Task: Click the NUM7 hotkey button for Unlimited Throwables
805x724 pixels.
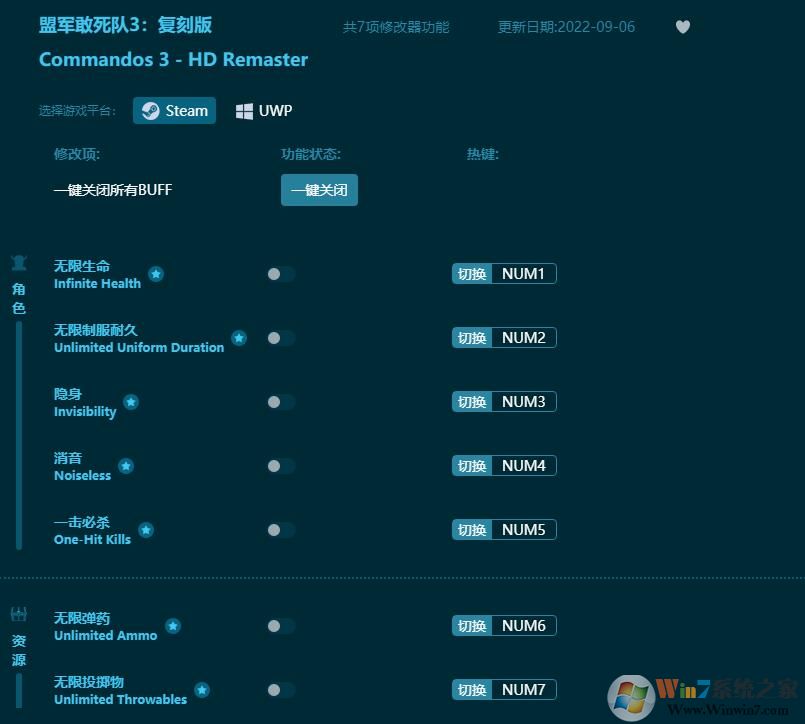Action: (x=504, y=689)
